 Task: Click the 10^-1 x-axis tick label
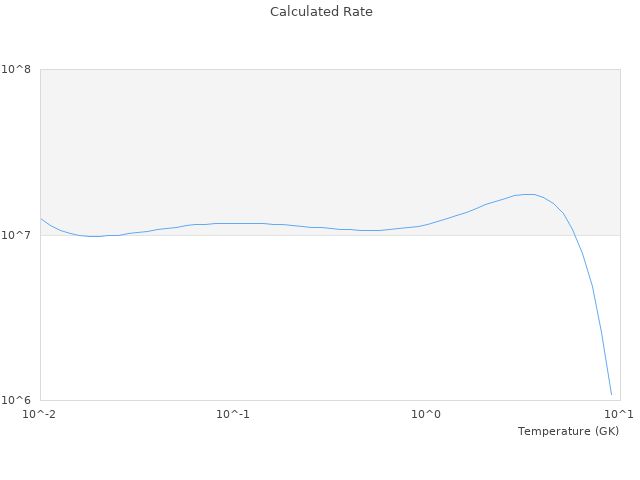tap(233, 414)
